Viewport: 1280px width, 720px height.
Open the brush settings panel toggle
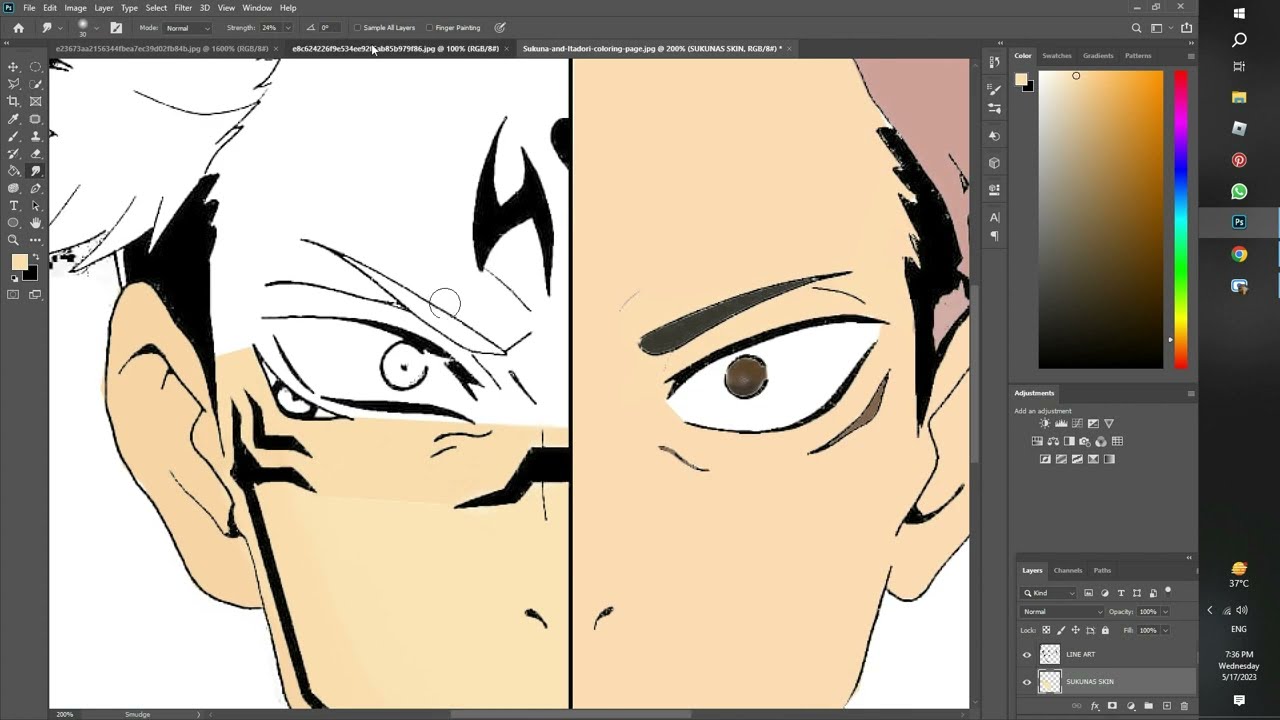point(116,28)
